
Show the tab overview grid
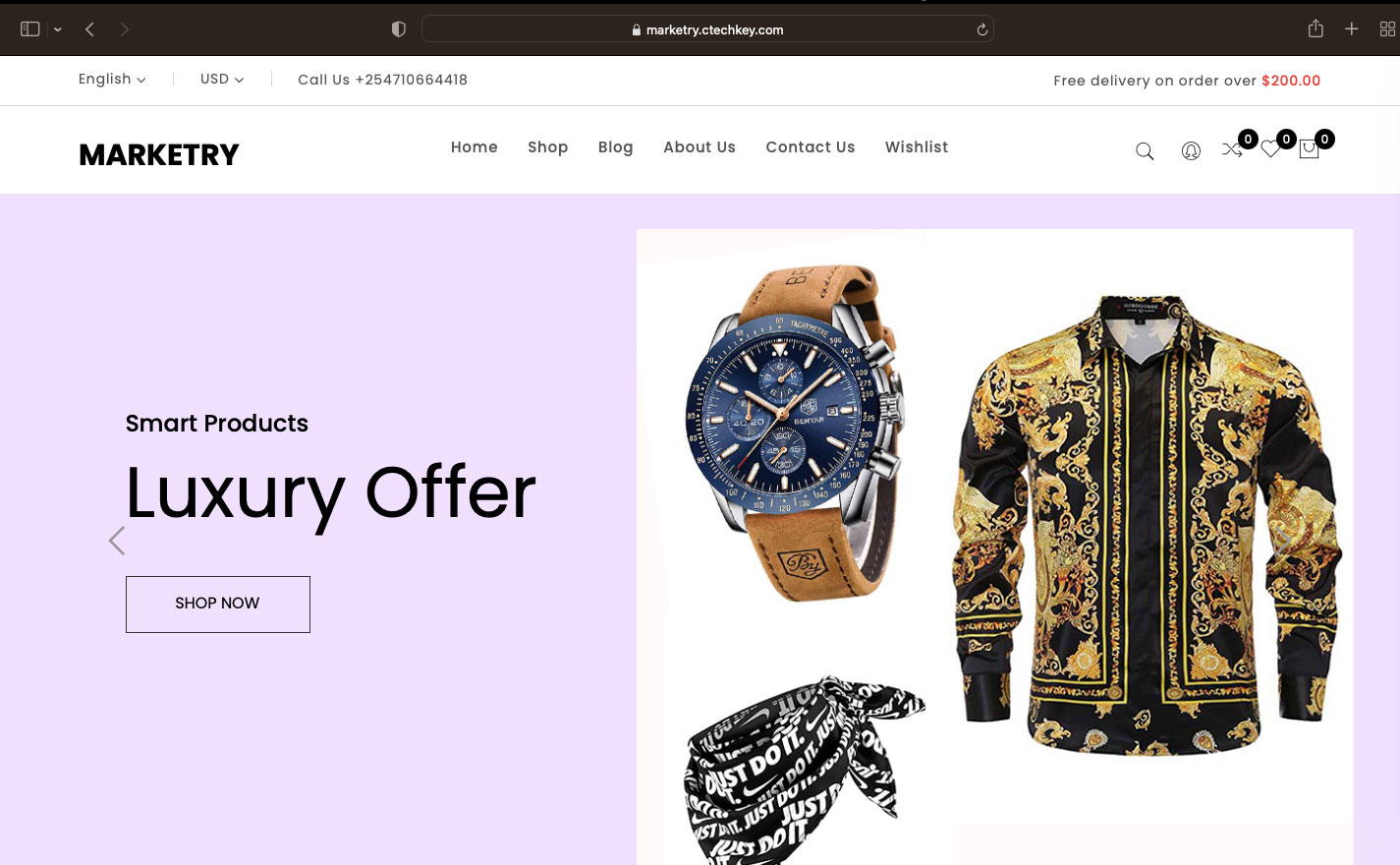1387,29
